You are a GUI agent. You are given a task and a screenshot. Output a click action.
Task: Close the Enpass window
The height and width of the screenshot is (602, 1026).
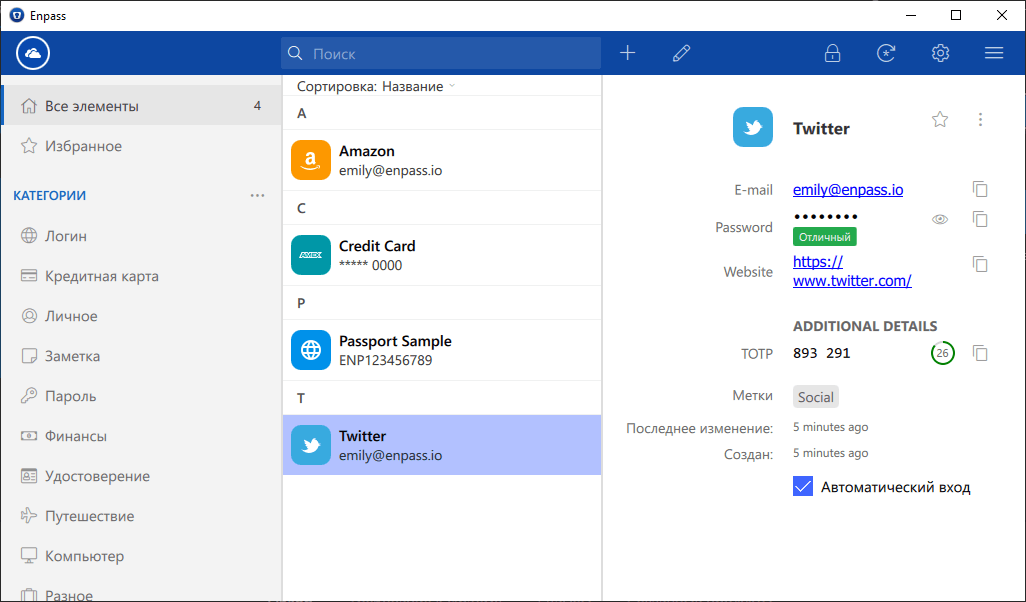(x=1002, y=15)
